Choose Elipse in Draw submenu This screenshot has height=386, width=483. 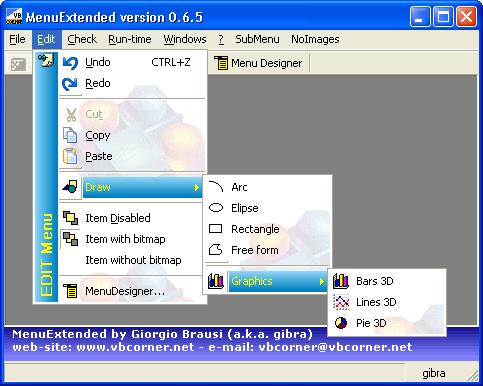267,208
